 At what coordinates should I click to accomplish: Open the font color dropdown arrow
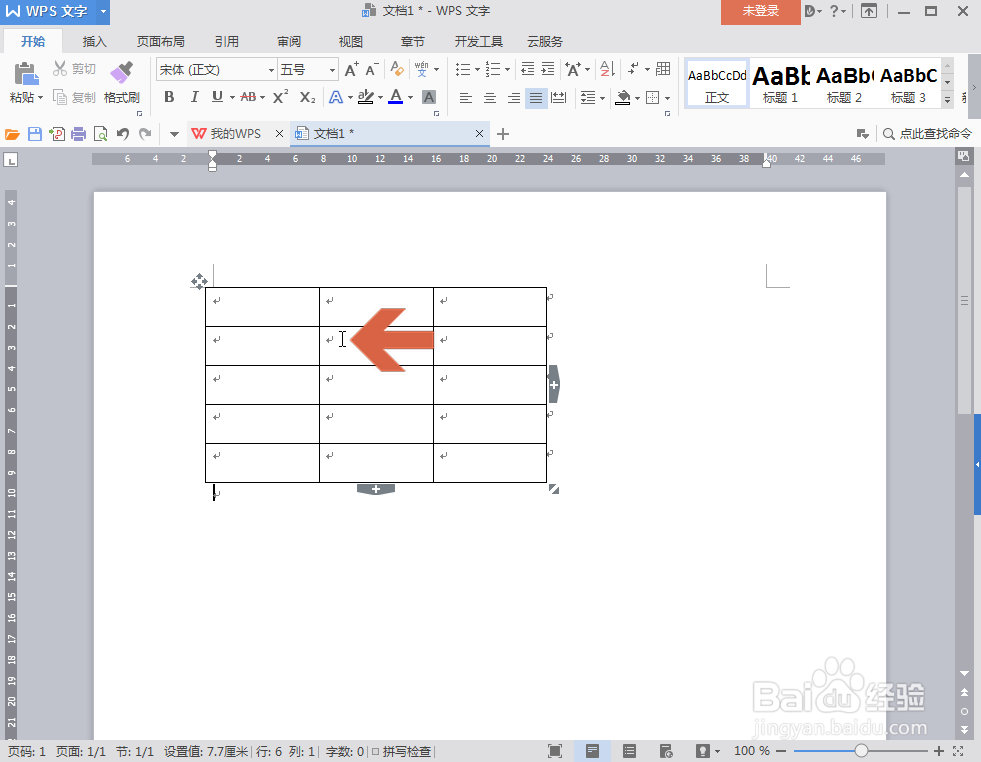tap(410, 98)
